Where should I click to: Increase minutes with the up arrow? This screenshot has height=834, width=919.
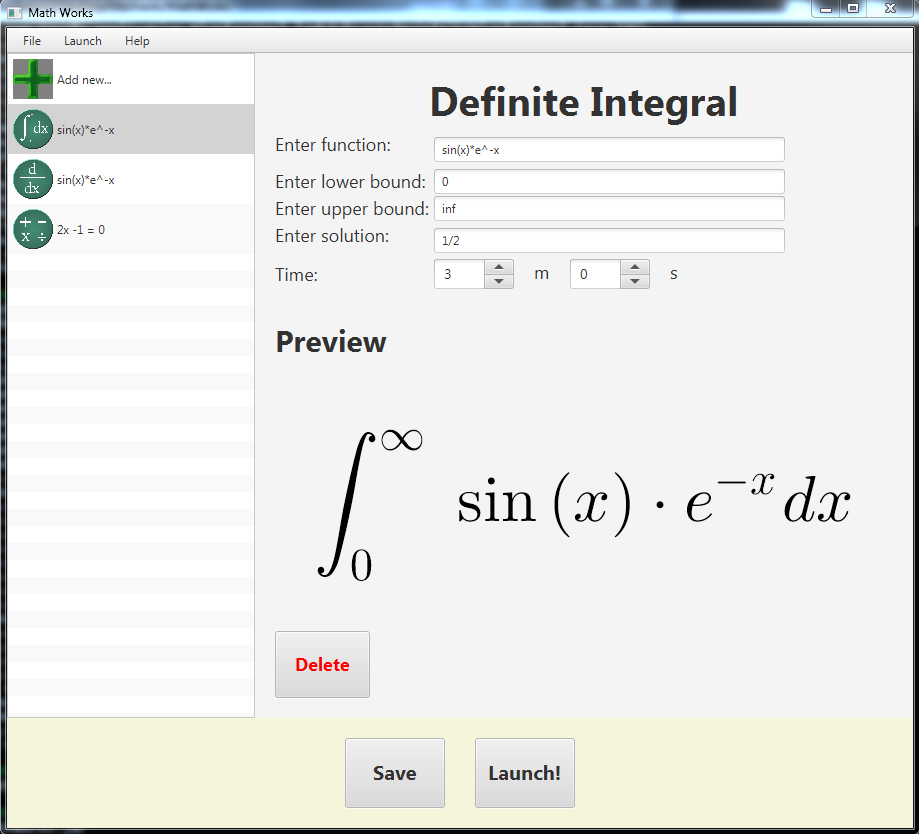click(x=499, y=267)
